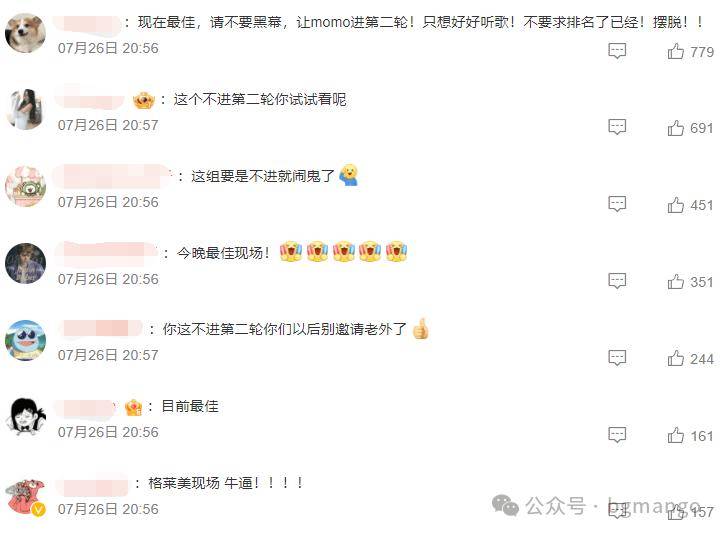724x535 pixels.
Task: Click the crown badge beside 目前最佳 commenter
Action: click(133, 407)
